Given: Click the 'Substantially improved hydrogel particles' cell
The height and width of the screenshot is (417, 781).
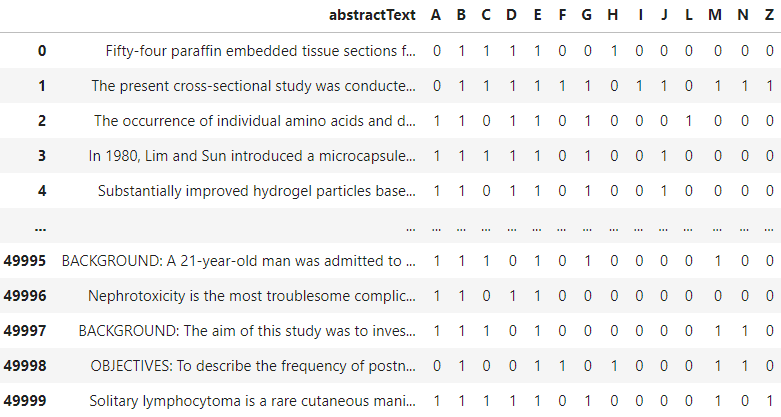Looking at the screenshot, I should pyautogui.click(x=257, y=191).
